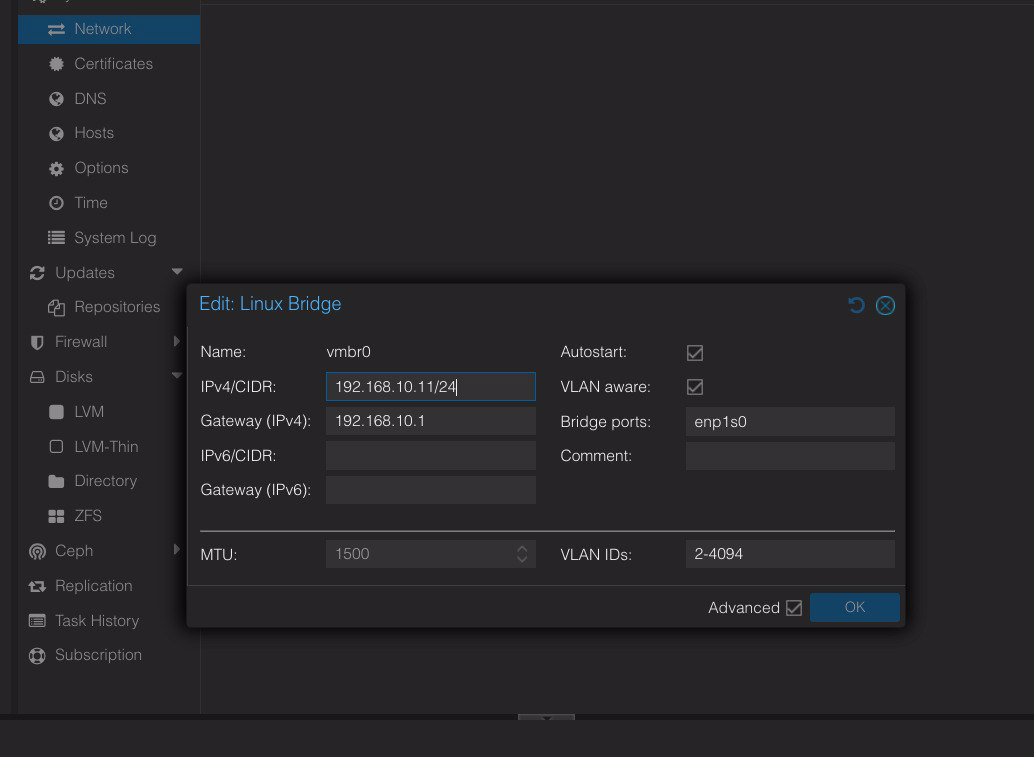Open the Hosts menu item

tap(109, 133)
